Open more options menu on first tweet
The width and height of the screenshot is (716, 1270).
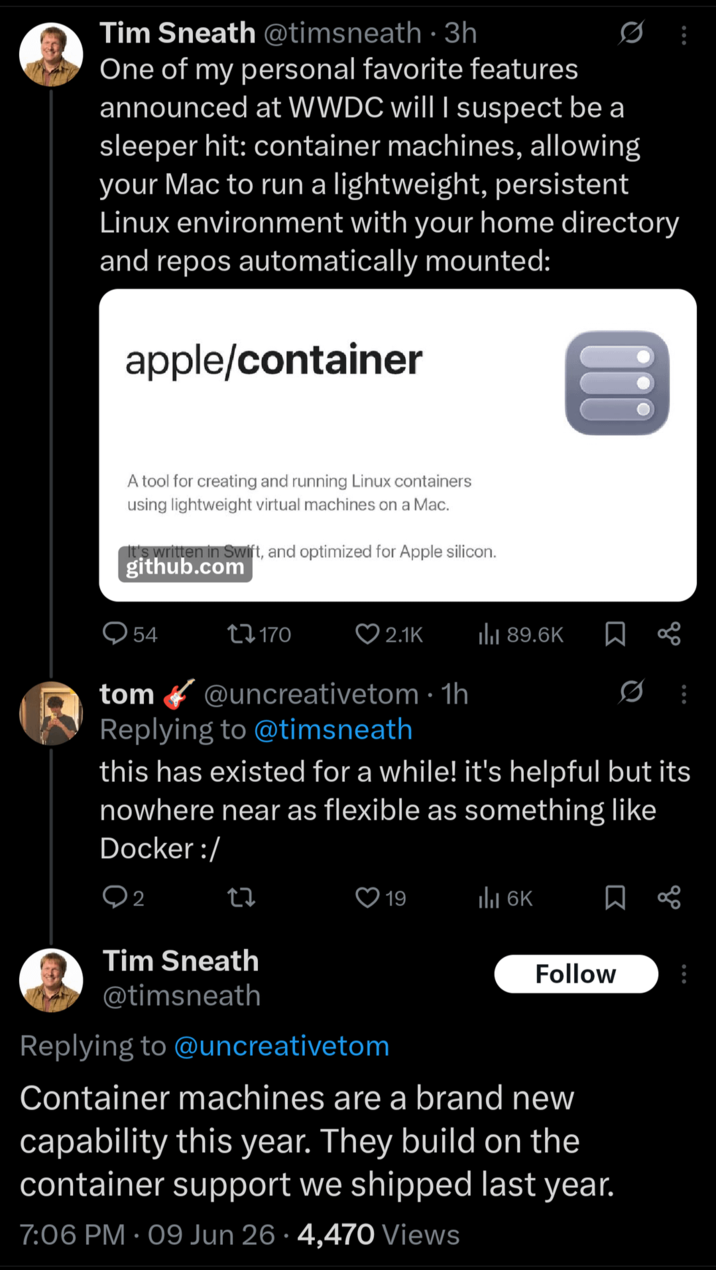point(684,34)
